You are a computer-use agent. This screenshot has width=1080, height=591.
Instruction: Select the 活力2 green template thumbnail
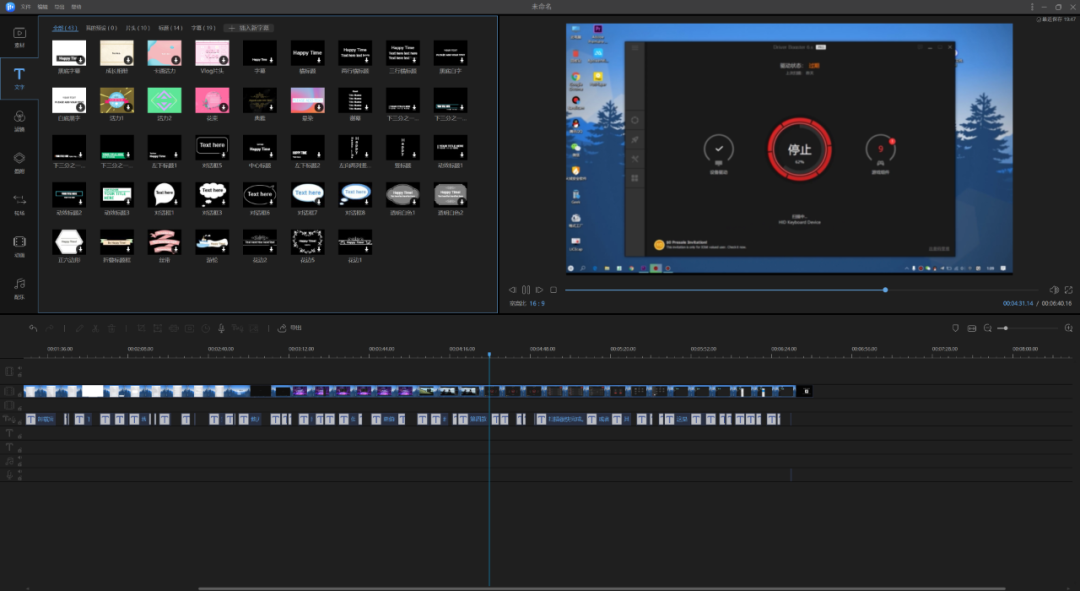[164, 101]
